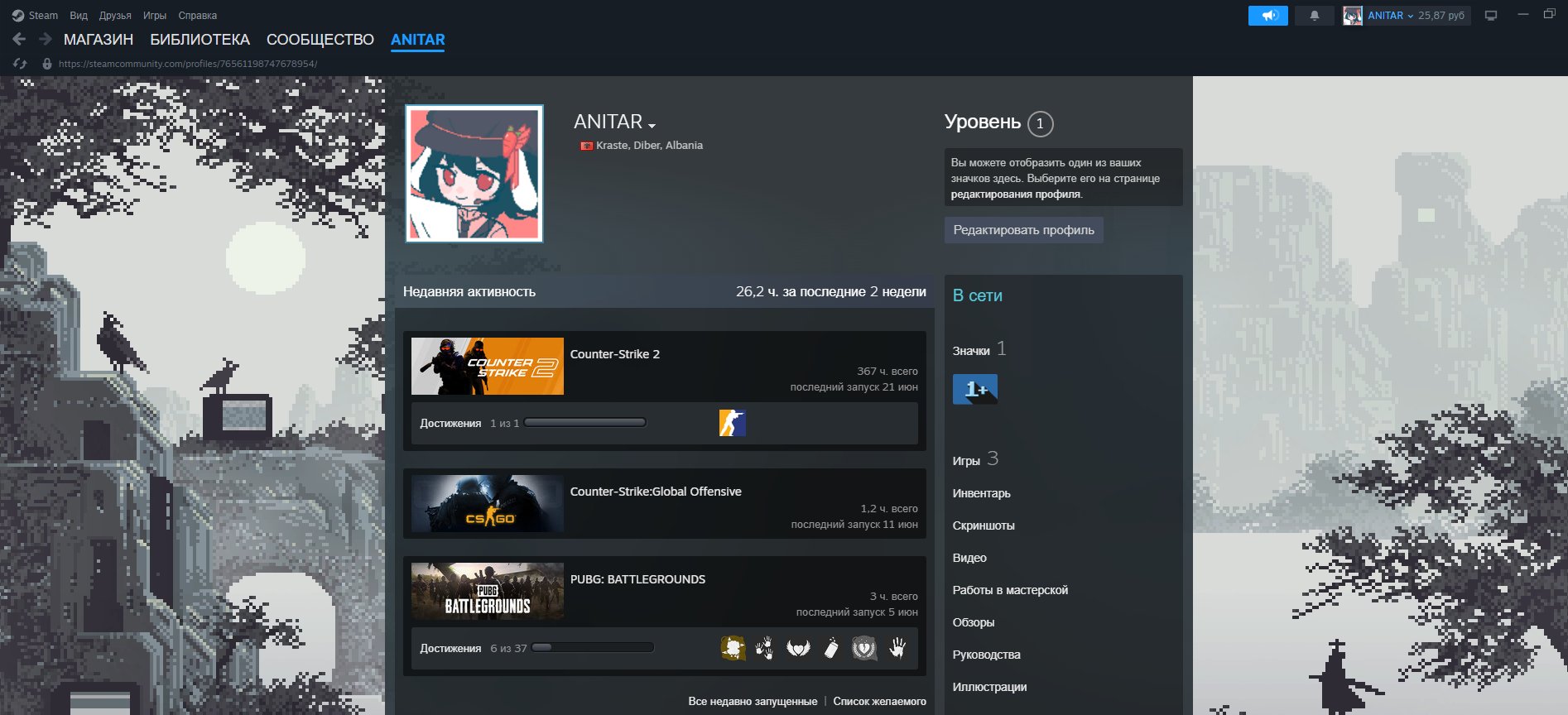Open Все недавно запущенные link
This screenshot has height=715, width=1568.
753,701
